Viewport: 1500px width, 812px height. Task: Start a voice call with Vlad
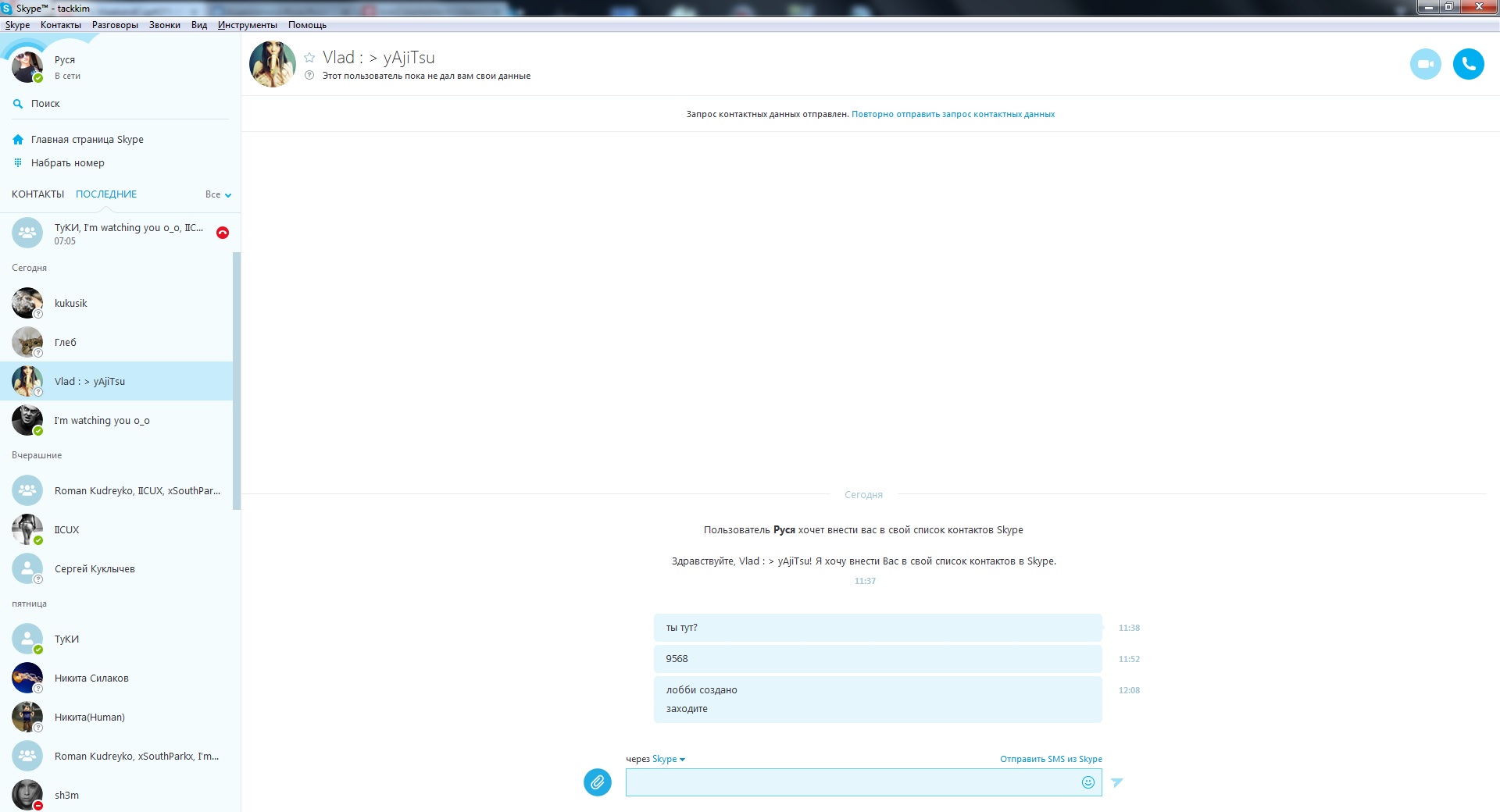click(x=1468, y=64)
